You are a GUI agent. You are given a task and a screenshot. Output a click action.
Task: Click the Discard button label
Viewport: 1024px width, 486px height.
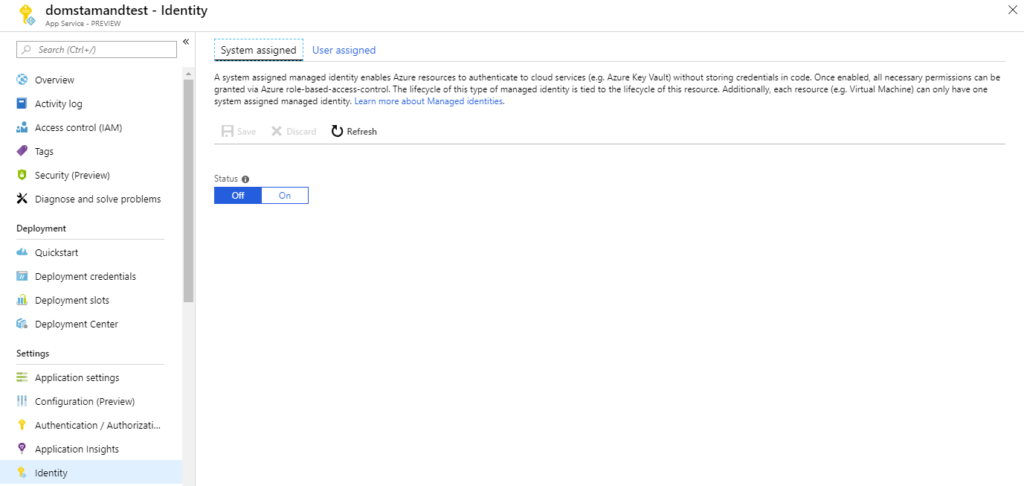pos(301,131)
